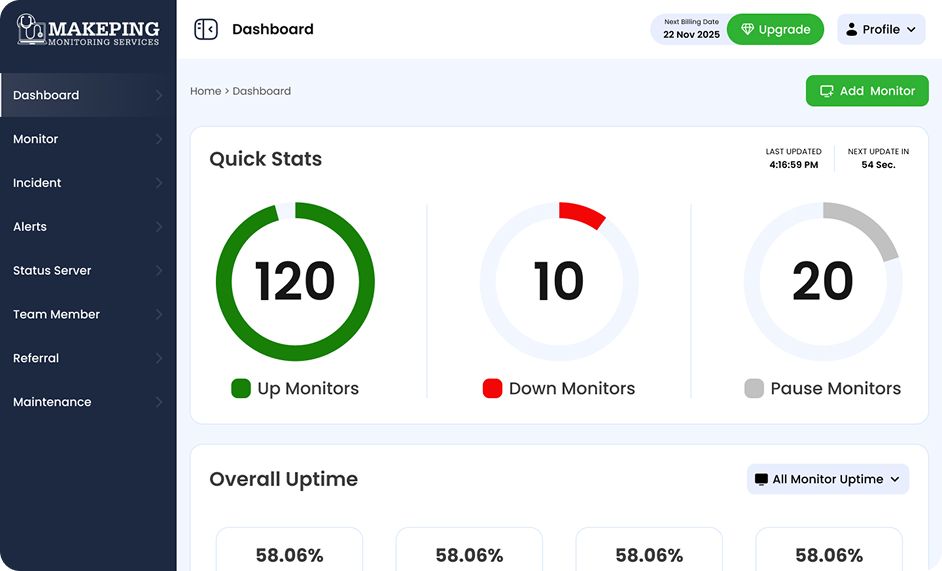
Task: Select Dashboard in the sidebar
Action: [x=88, y=95]
